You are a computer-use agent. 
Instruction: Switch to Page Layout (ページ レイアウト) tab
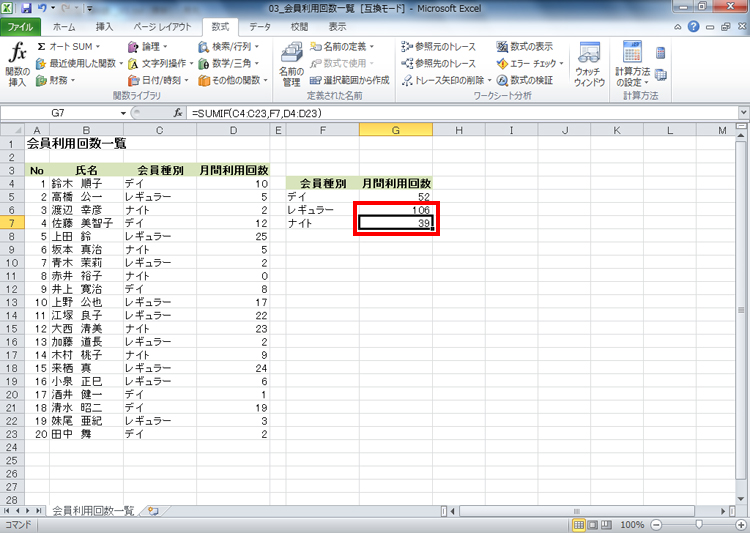tap(162, 27)
